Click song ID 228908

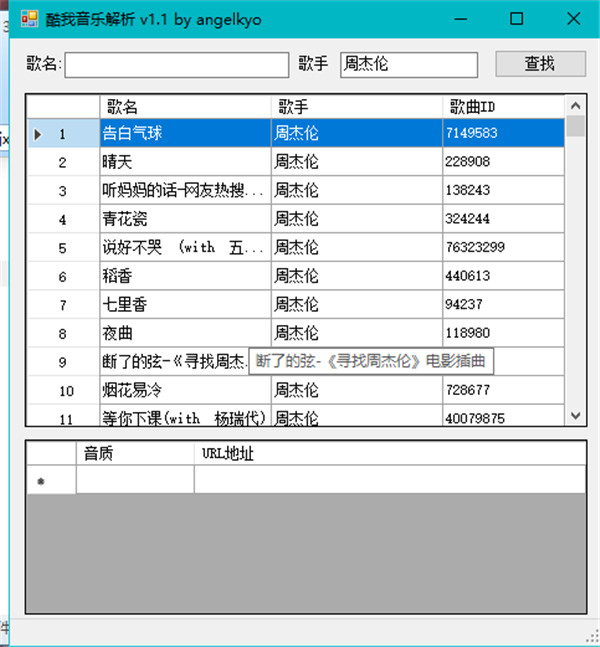(503, 162)
